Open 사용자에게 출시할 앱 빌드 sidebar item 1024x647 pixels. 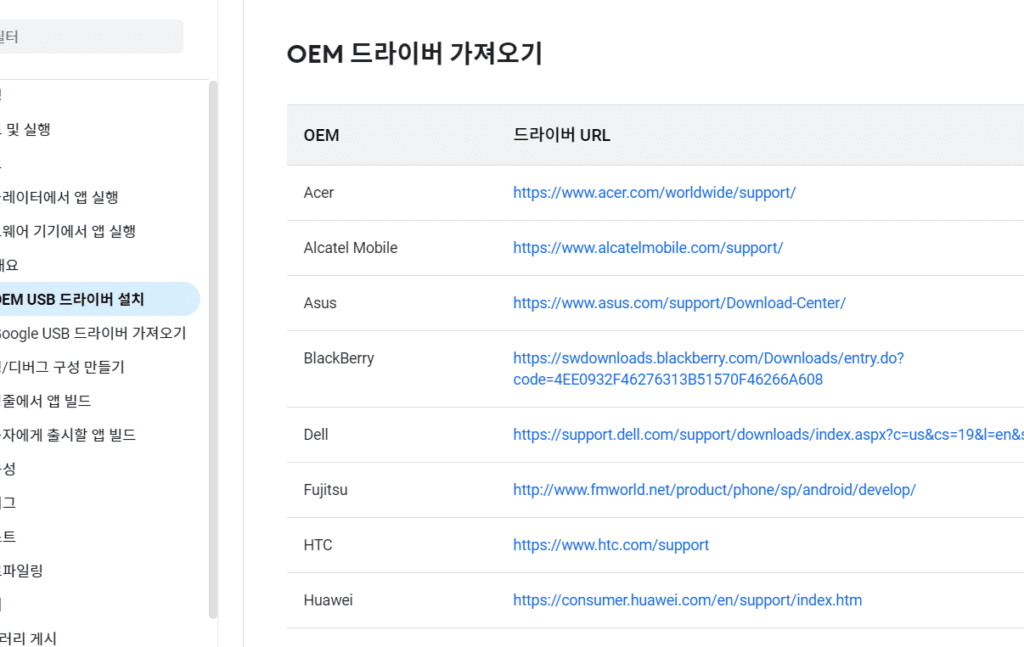pos(68,435)
